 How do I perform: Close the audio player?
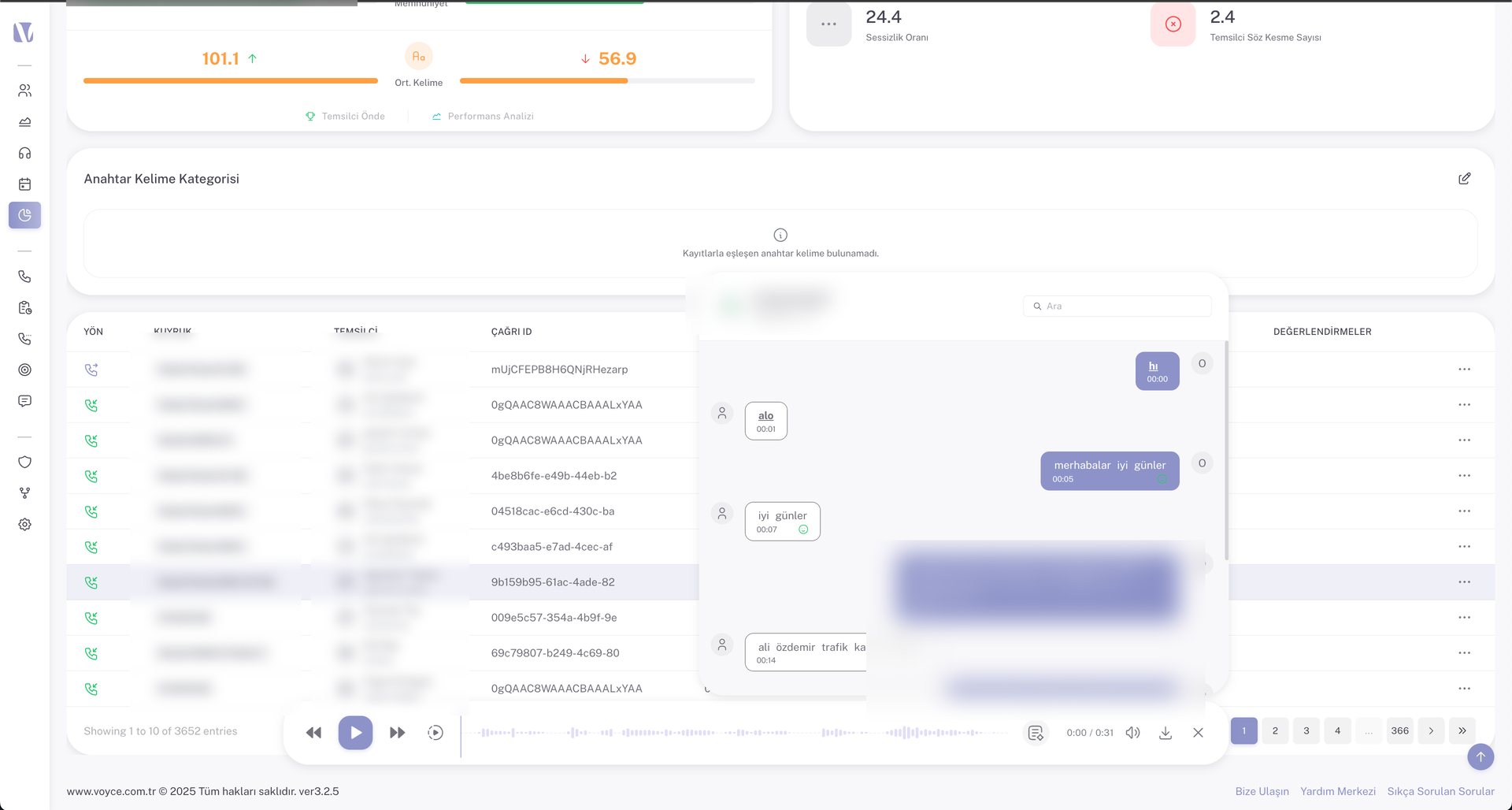(x=1198, y=733)
